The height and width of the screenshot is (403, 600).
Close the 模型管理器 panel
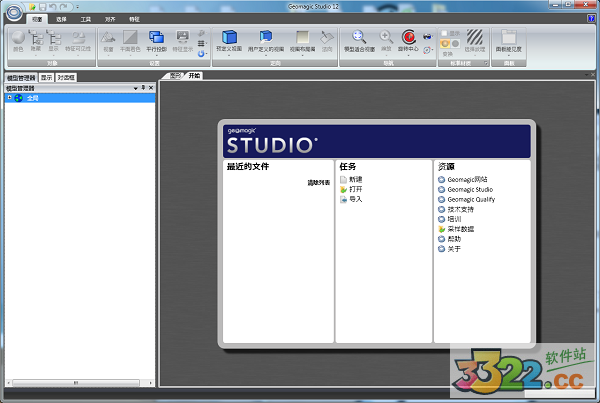pyautogui.click(x=151, y=88)
